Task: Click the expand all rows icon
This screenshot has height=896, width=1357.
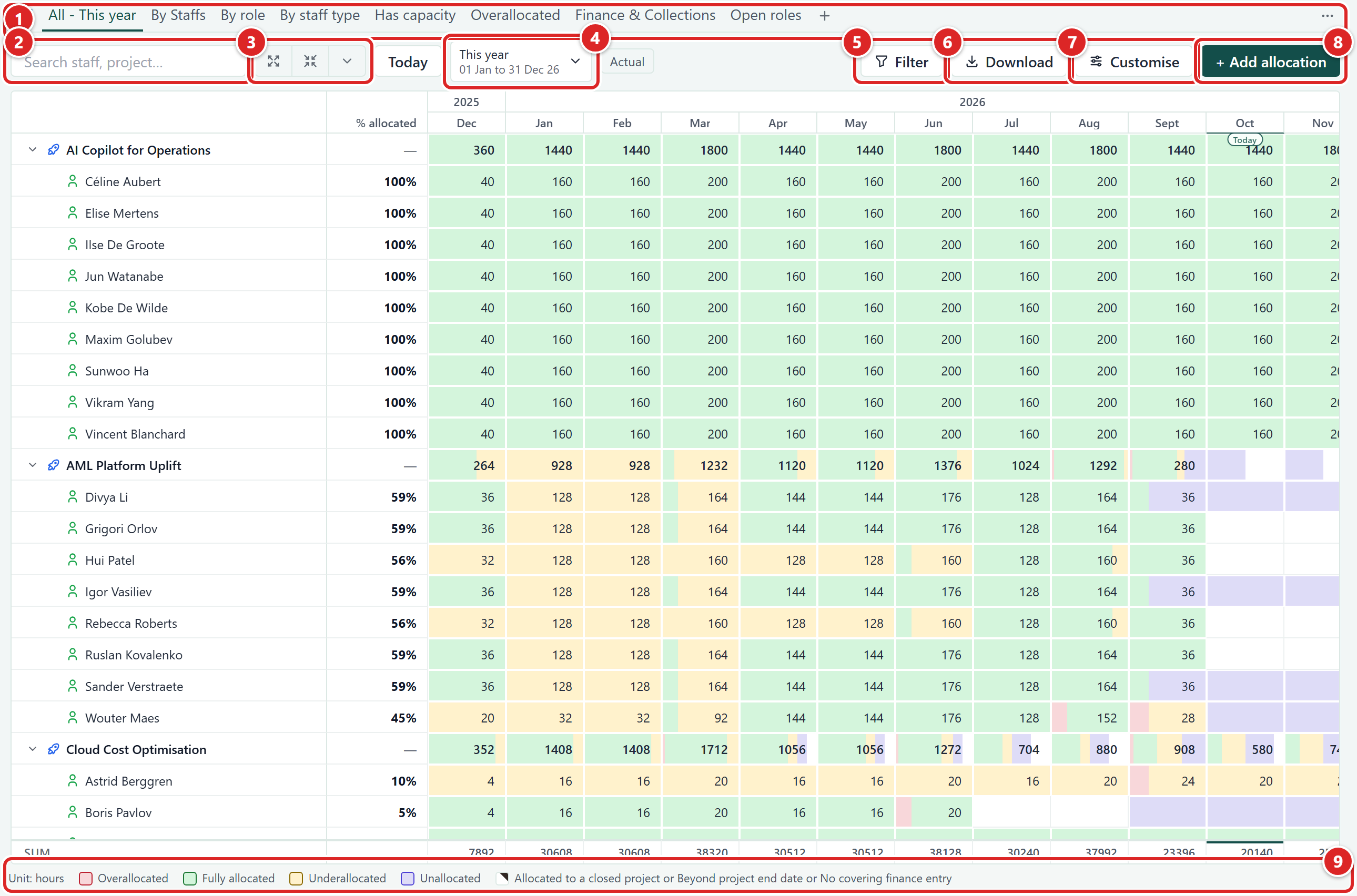Action: pyautogui.click(x=273, y=62)
